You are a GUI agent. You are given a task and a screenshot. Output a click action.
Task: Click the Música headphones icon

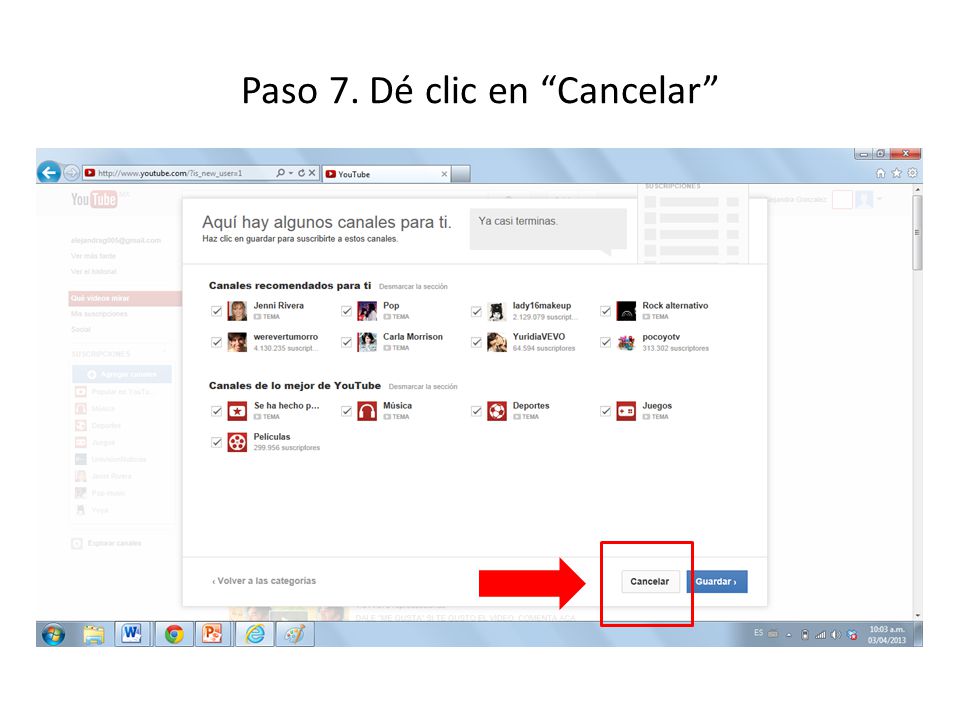click(367, 411)
